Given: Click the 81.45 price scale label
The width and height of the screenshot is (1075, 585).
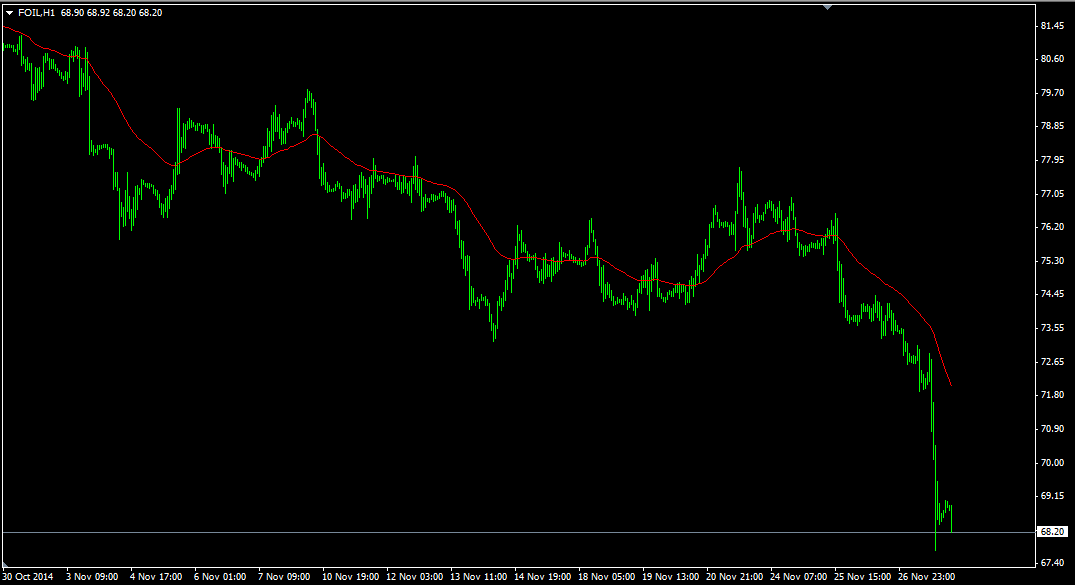Looking at the screenshot, I should [1052, 26].
